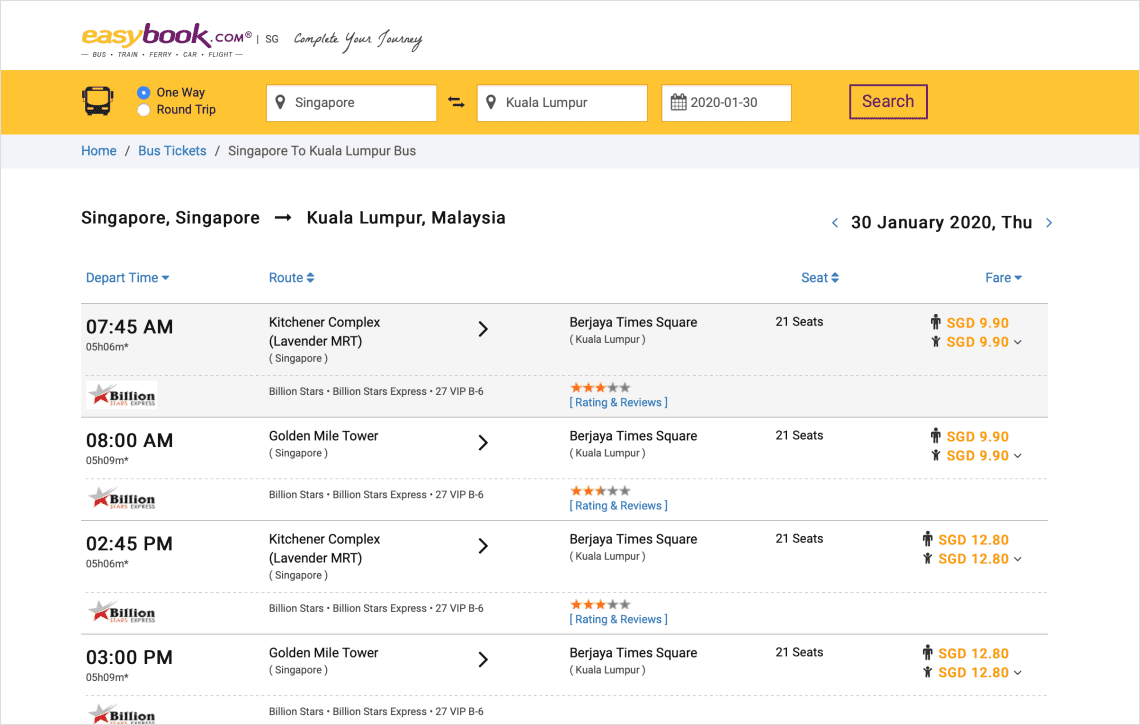Click the 2020-01-30 date field
Viewport: 1140px width, 725px height.
pyautogui.click(x=726, y=103)
